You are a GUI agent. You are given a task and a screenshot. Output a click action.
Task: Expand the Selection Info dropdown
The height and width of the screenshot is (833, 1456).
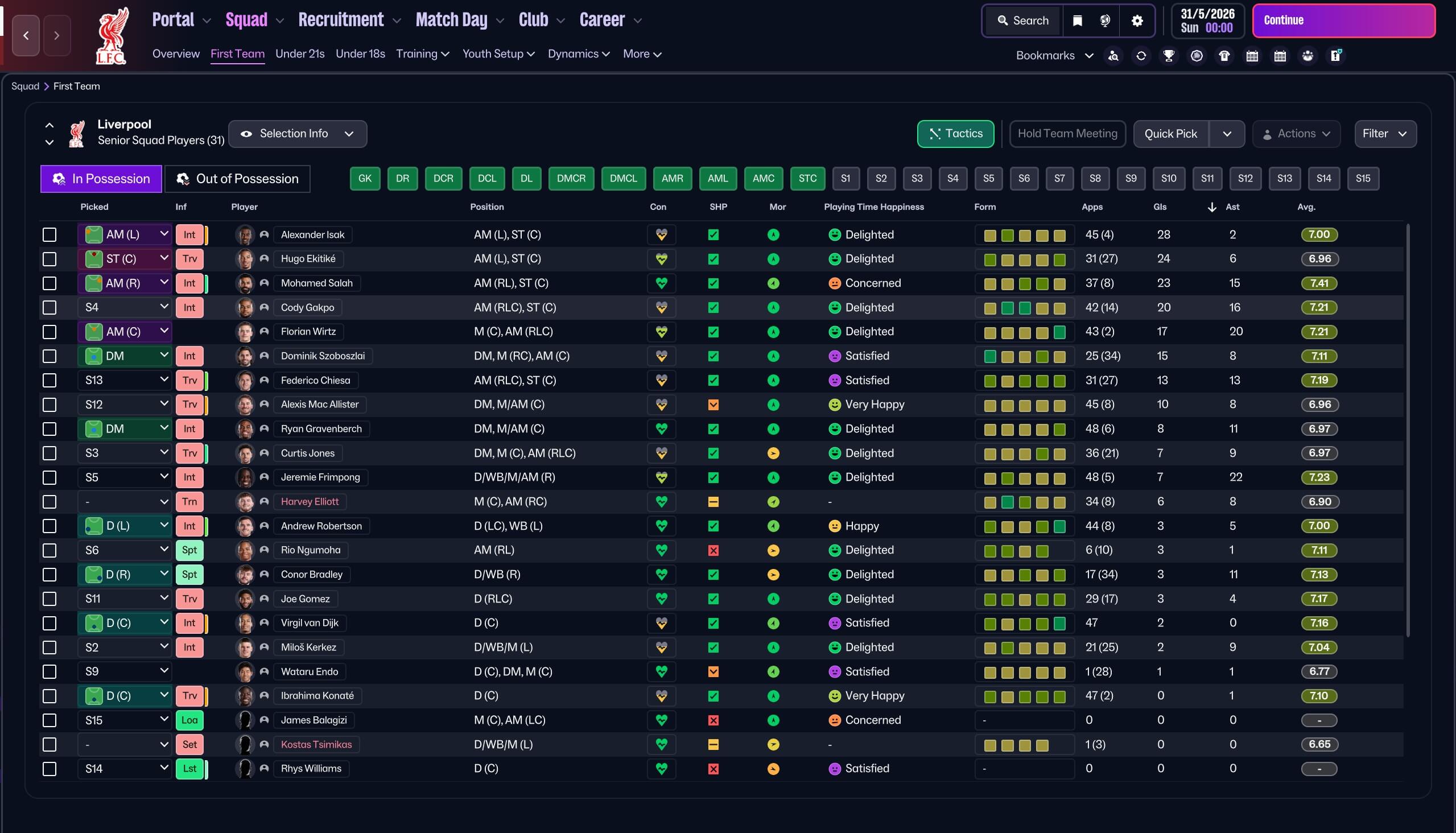coord(298,133)
